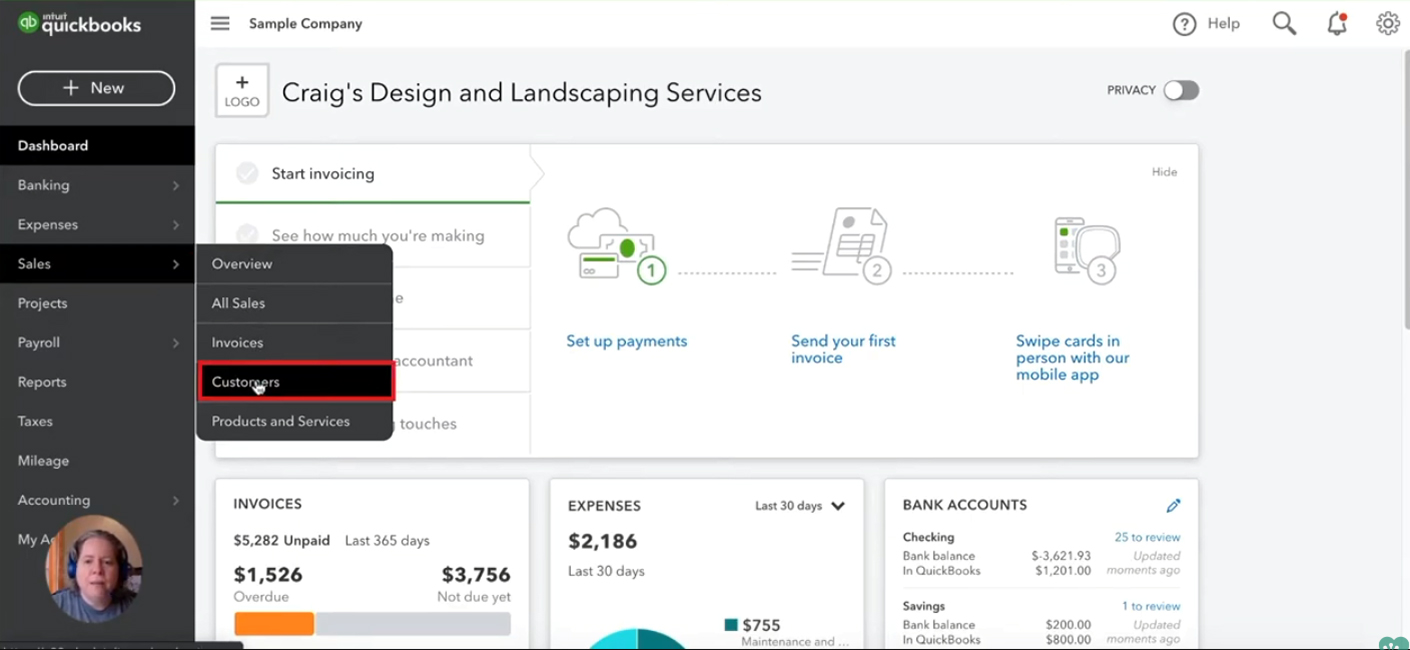Image resolution: width=1410 pixels, height=650 pixels.
Task: Click the Start invoicing checkmark circle
Action: 247,173
